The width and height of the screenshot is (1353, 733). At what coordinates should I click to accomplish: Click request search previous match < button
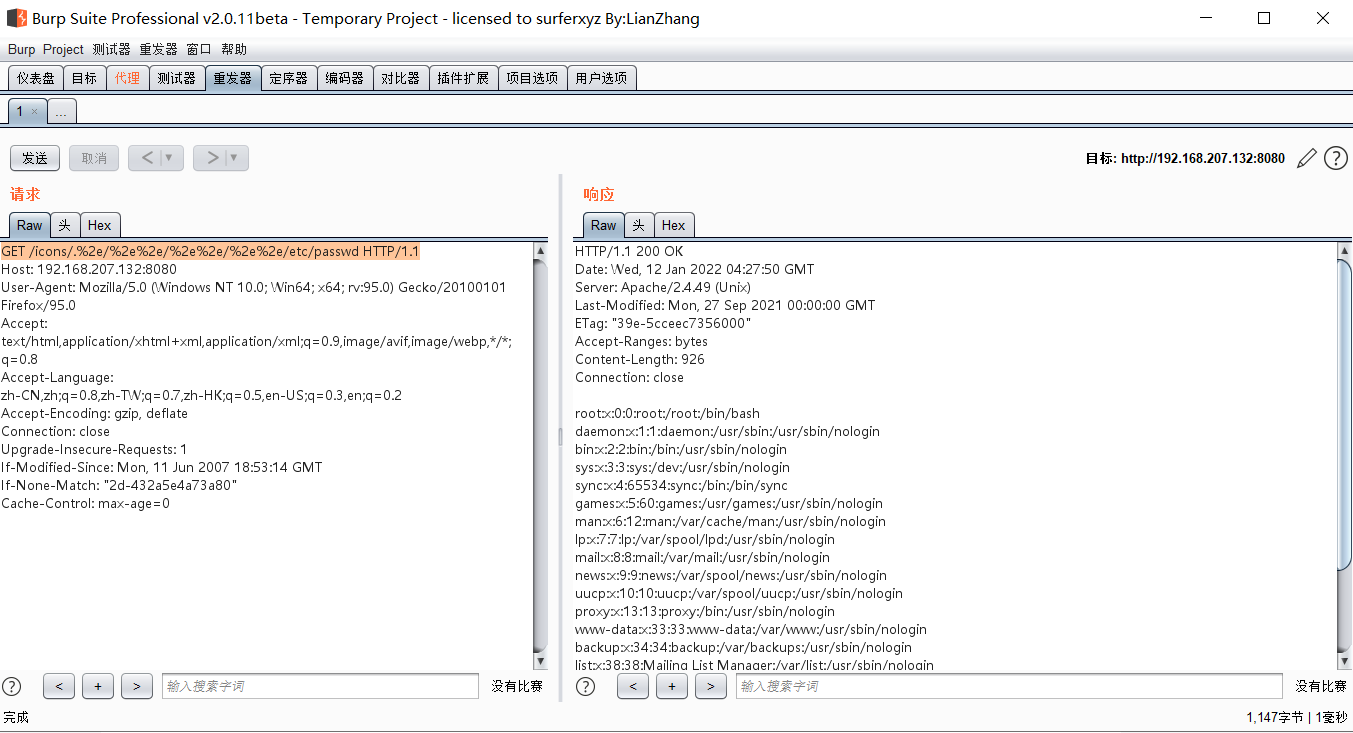pos(59,686)
